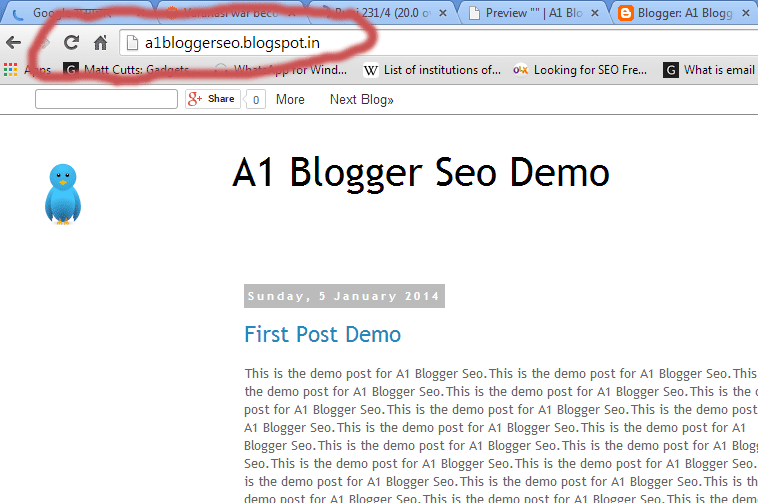Go to the browser Home page icon

pos(100,43)
